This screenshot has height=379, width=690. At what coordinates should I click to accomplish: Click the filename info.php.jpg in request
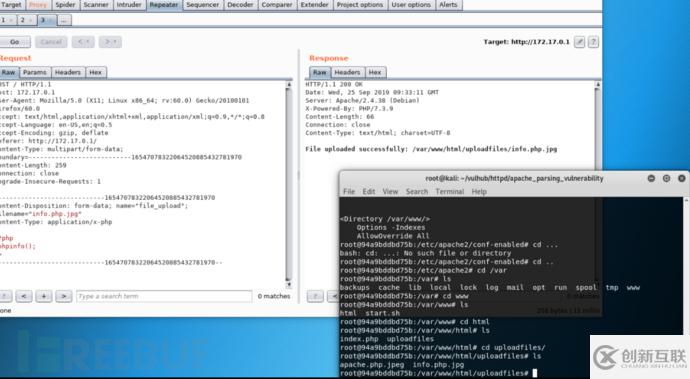(x=55, y=214)
